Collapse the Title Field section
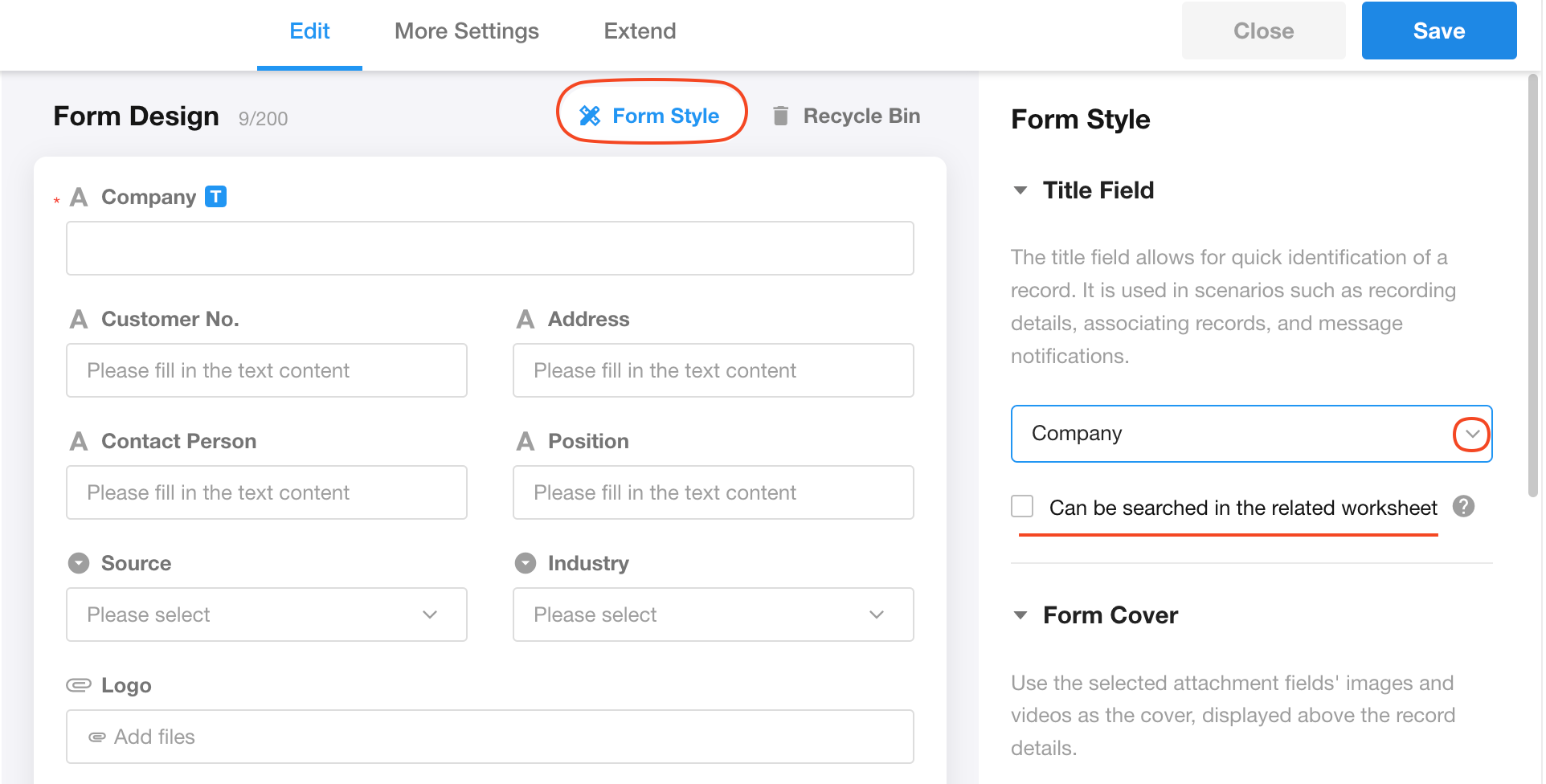 tap(1020, 191)
